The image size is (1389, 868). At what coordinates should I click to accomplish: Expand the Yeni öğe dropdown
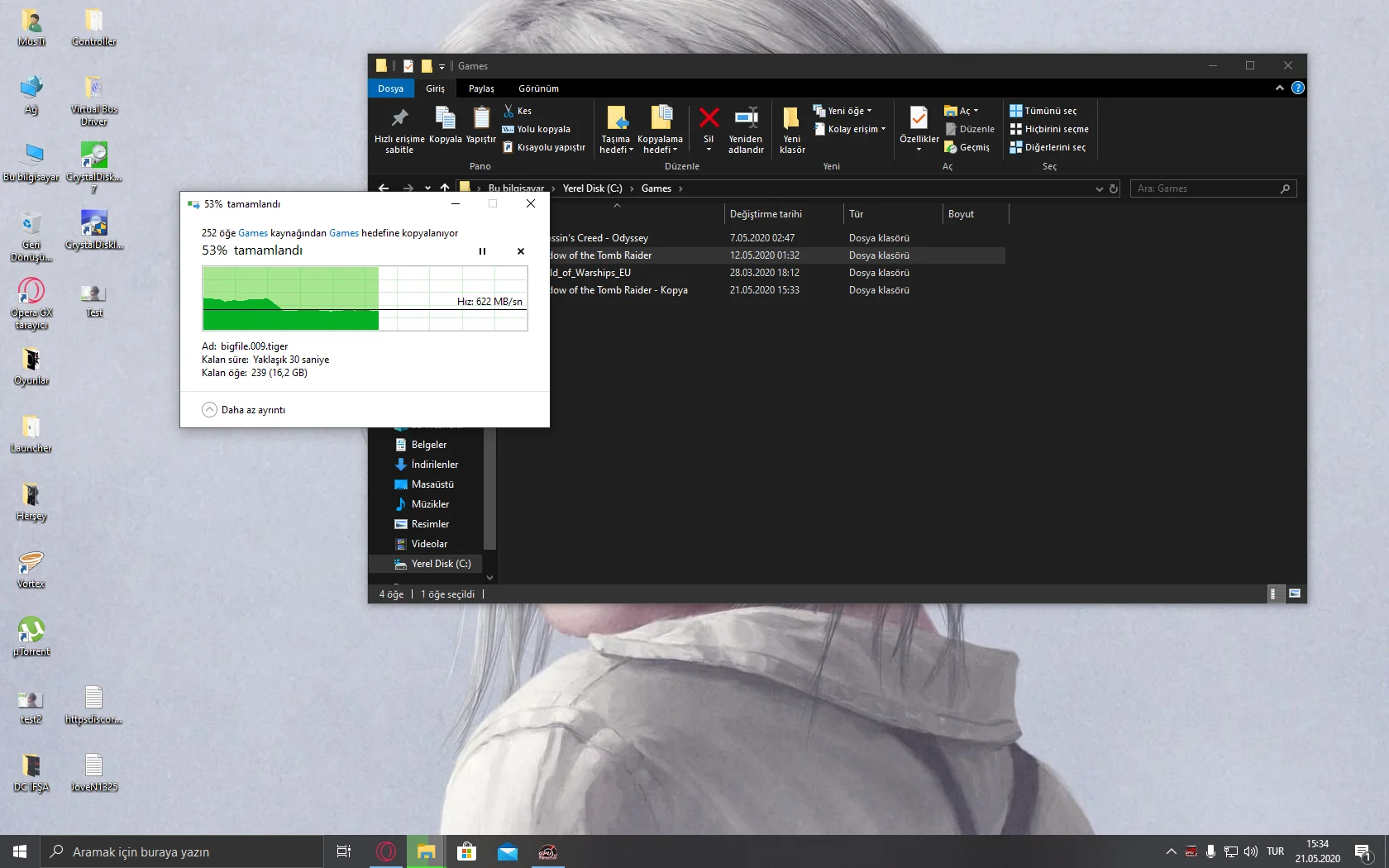842,111
